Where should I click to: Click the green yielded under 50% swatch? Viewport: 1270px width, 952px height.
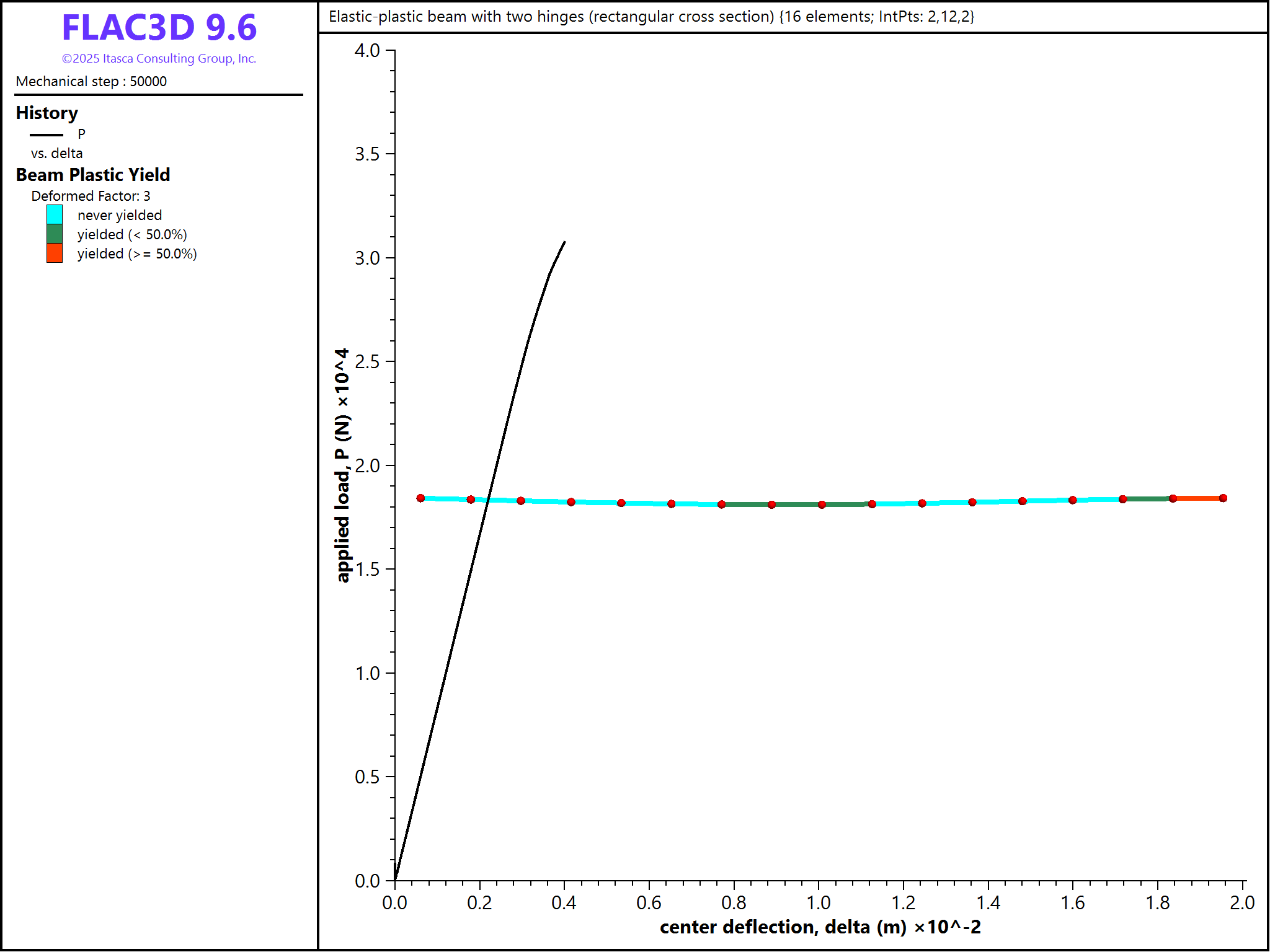[55, 234]
